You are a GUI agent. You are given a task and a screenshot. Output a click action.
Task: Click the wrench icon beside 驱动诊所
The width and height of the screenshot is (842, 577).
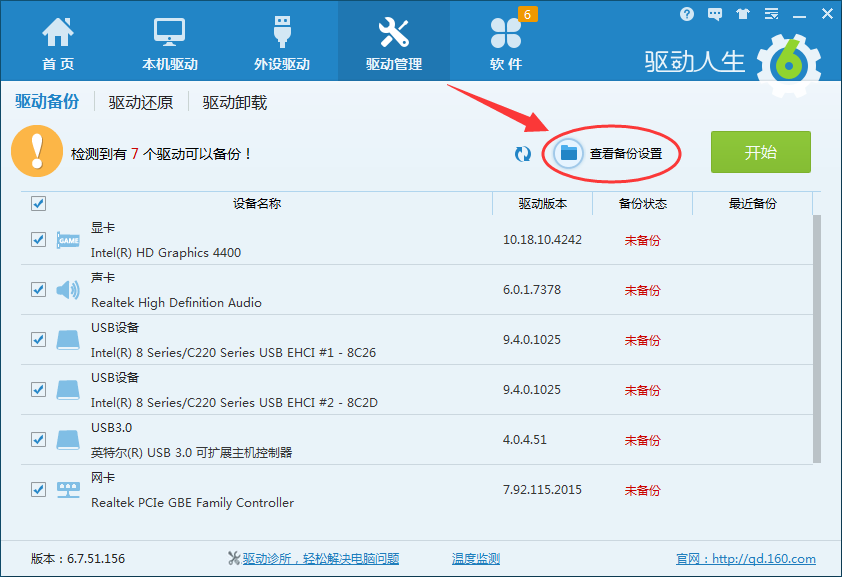(234, 559)
